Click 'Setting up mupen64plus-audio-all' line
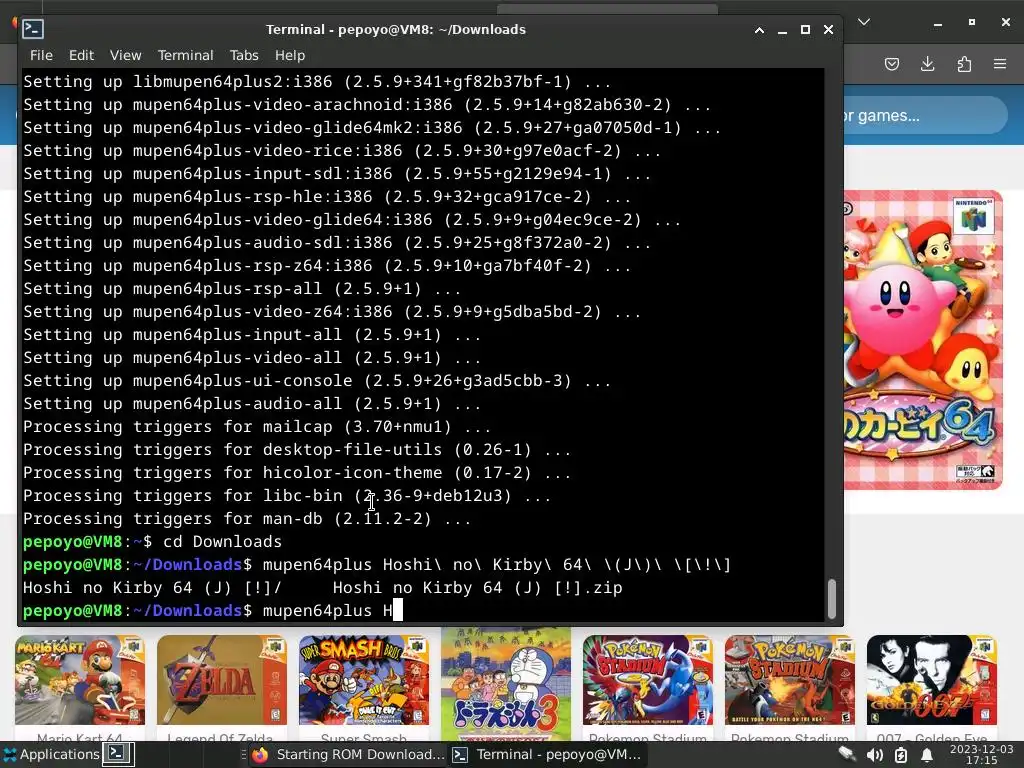 click(x=252, y=404)
